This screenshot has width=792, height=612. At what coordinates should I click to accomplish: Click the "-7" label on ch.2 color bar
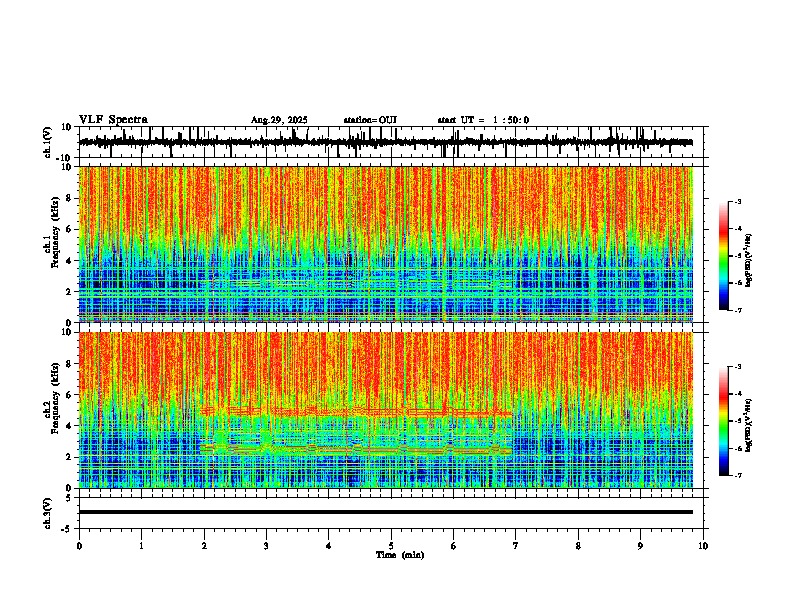coord(737,475)
